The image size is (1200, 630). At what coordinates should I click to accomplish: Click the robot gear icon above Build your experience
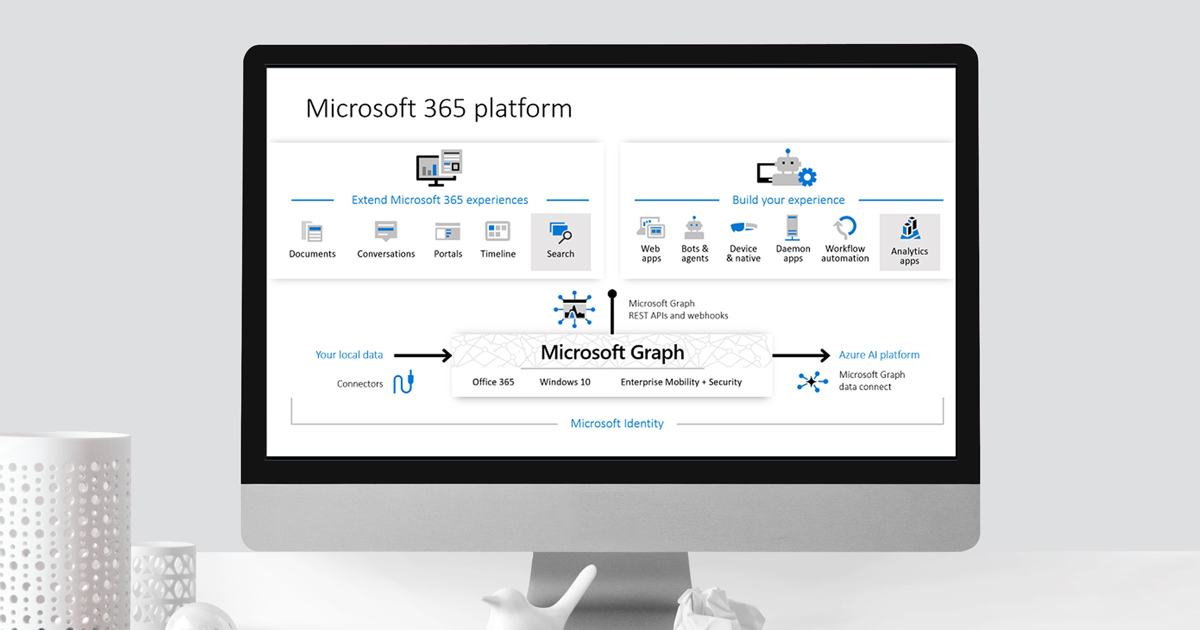coord(787,170)
